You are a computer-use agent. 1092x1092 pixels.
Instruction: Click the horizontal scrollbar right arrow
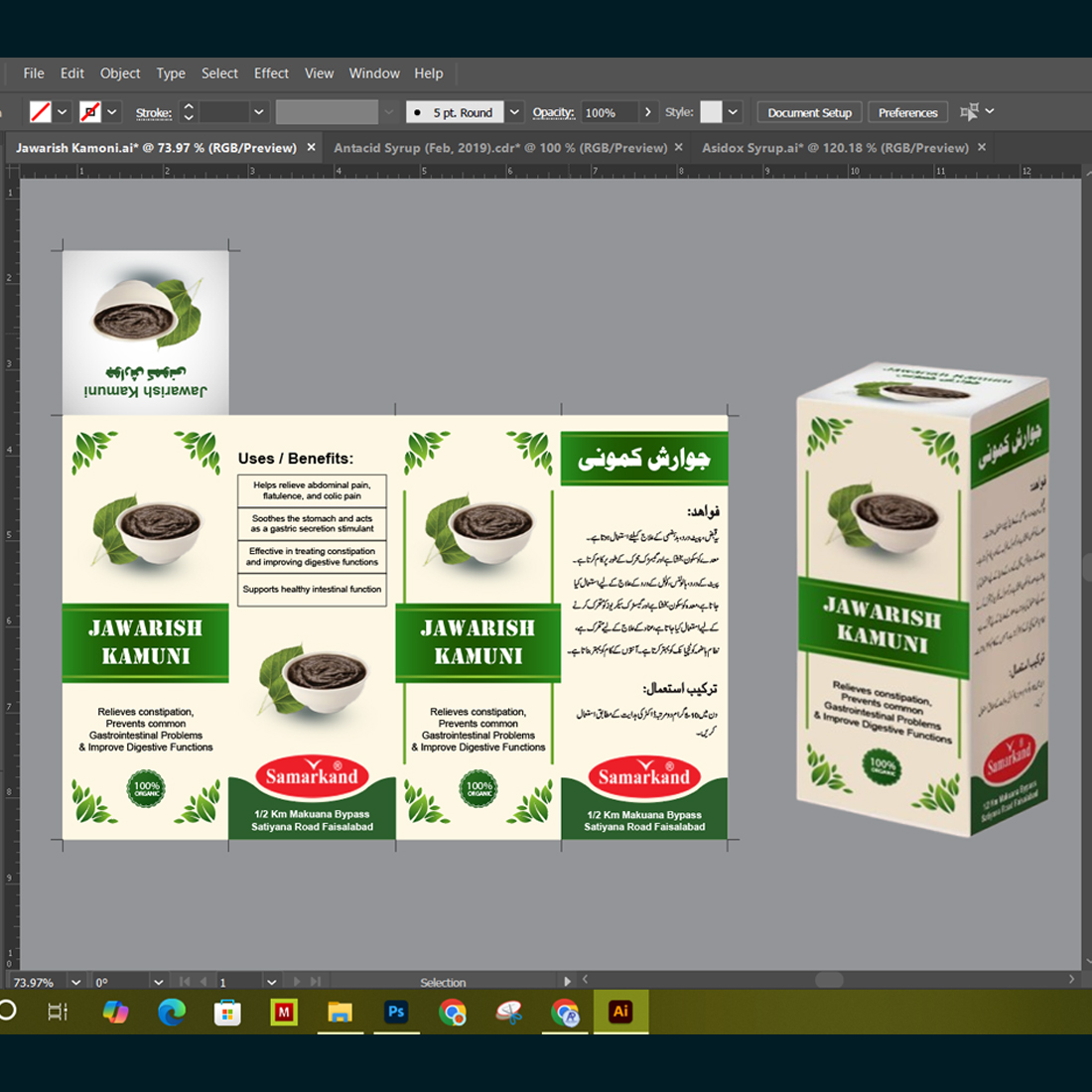pos(1071,979)
